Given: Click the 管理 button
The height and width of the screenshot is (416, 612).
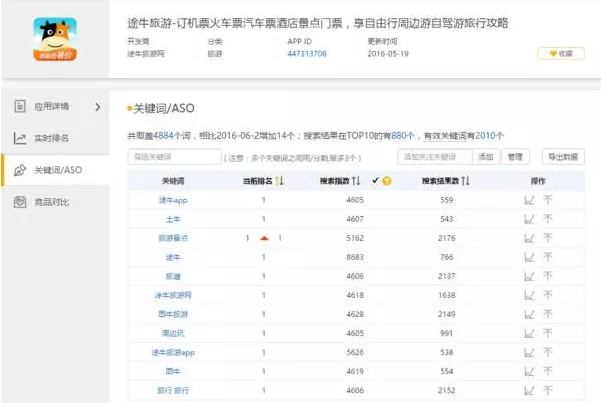Looking at the screenshot, I should coord(515,157).
